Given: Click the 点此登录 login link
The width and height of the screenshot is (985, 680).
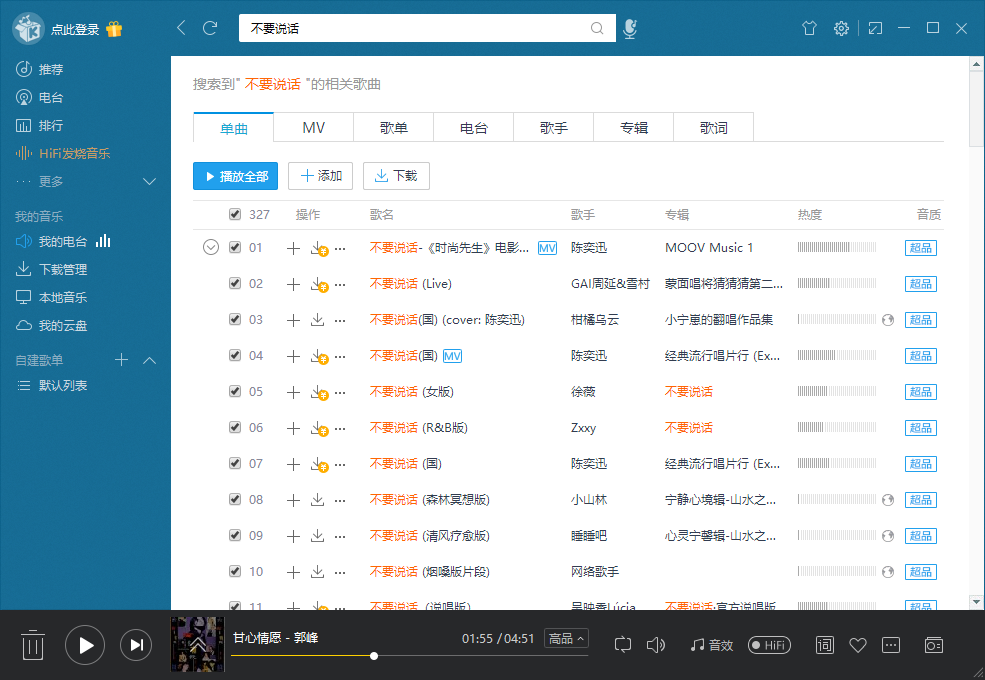Looking at the screenshot, I should (x=75, y=30).
